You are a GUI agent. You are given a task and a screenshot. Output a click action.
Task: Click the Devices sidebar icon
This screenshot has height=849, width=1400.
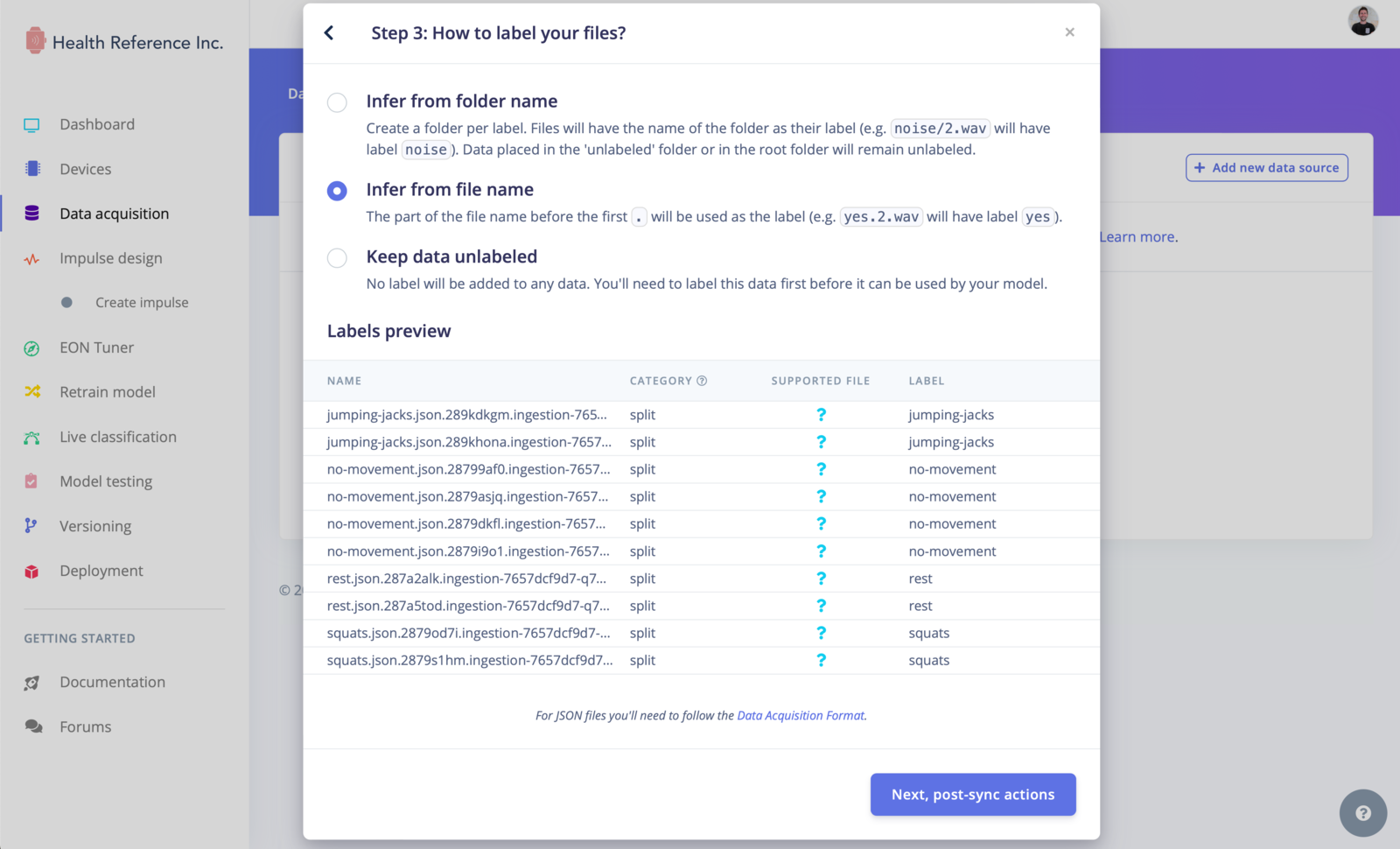[x=32, y=169]
